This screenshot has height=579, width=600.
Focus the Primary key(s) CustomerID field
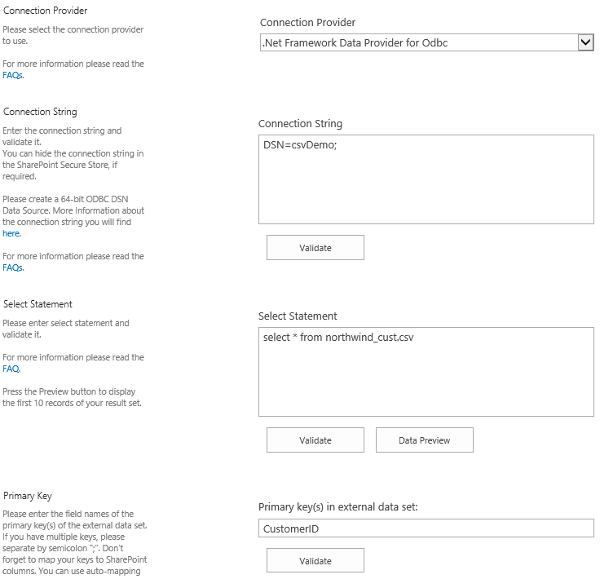[x=425, y=528]
